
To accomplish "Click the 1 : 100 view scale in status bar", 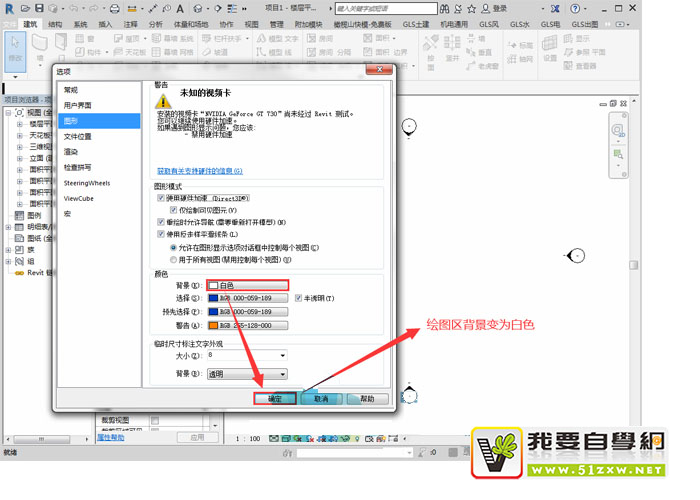I will click(x=248, y=439).
